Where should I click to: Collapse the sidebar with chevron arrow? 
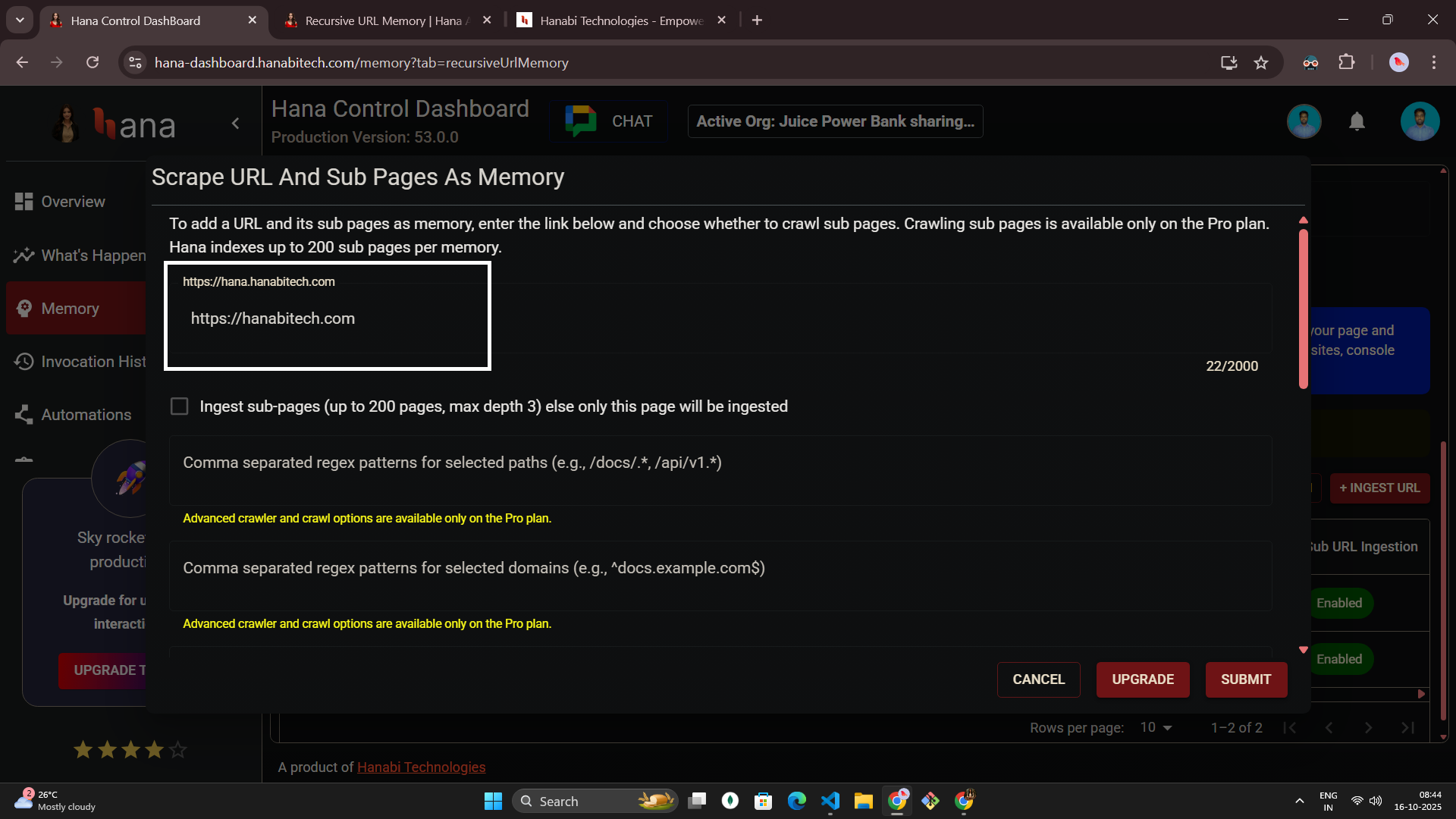(236, 124)
